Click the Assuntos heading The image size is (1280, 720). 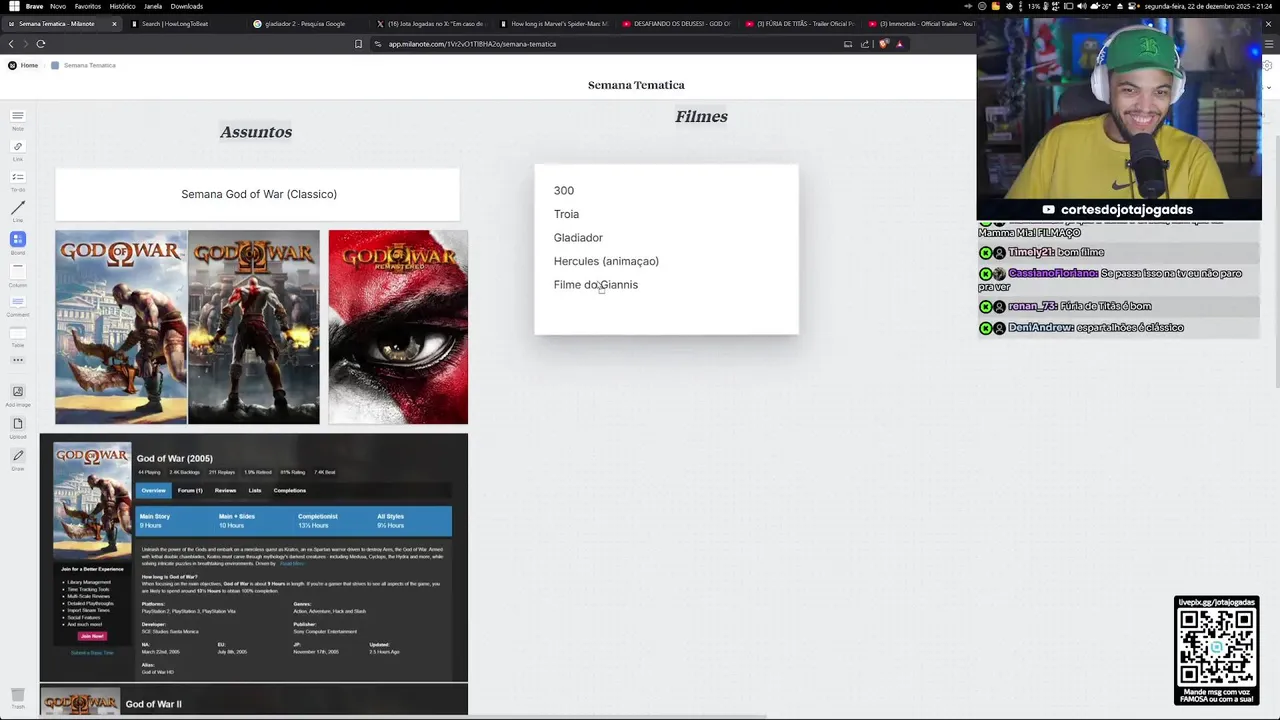click(x=256, y=132)
